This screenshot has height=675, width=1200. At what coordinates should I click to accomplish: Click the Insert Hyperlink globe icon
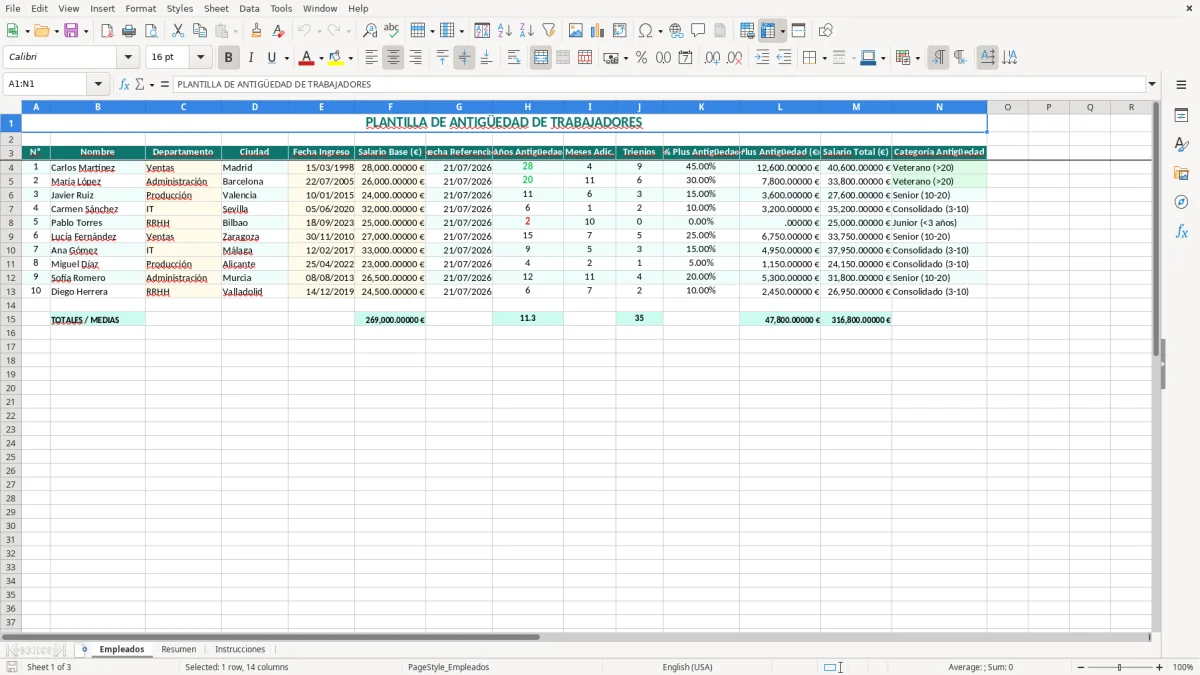pos(676,31)
